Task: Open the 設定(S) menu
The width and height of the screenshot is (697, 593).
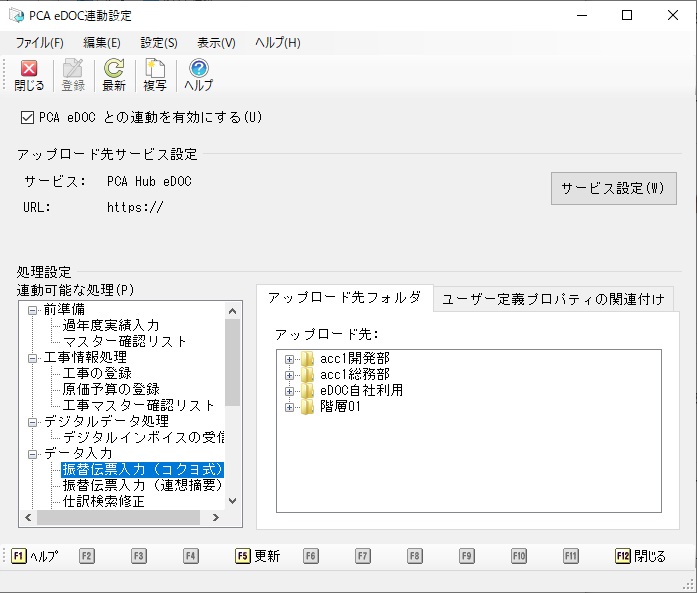Action: click(159, 43)
